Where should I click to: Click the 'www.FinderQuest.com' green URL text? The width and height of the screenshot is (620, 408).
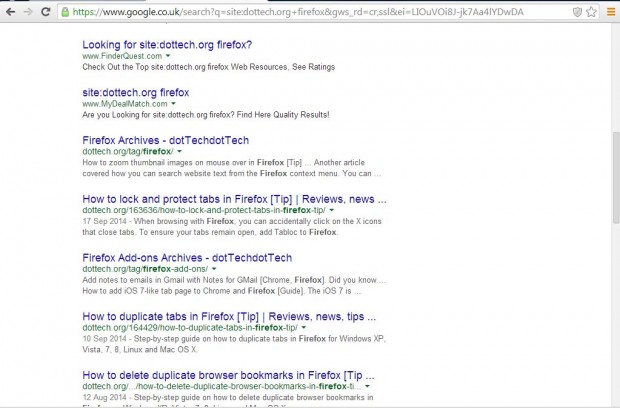[122, 56]
